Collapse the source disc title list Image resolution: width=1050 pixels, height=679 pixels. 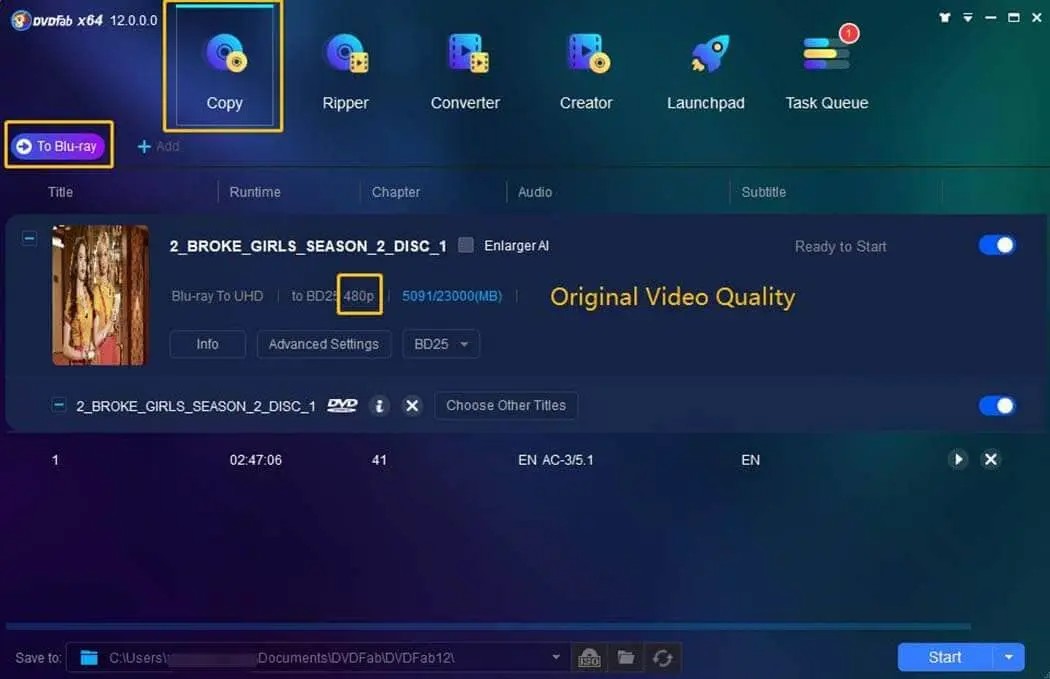59,405
